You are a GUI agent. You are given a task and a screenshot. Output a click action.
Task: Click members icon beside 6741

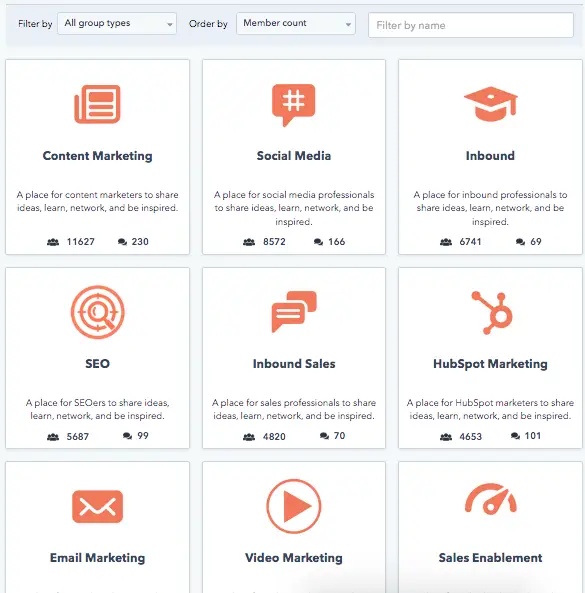click(446, 242)
